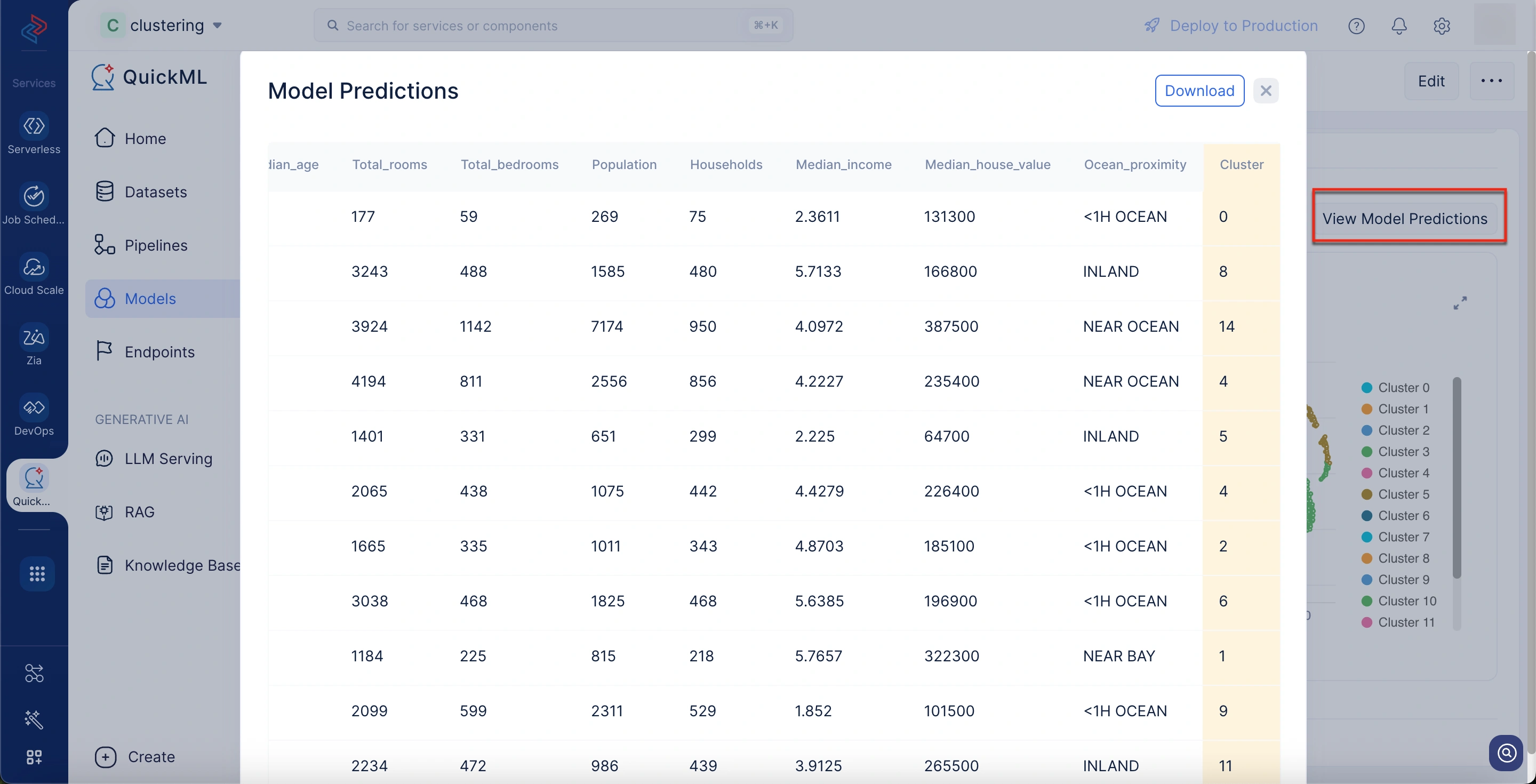
Task: Toggle Cluster 4 legend item
Action: pos(1403,473)
